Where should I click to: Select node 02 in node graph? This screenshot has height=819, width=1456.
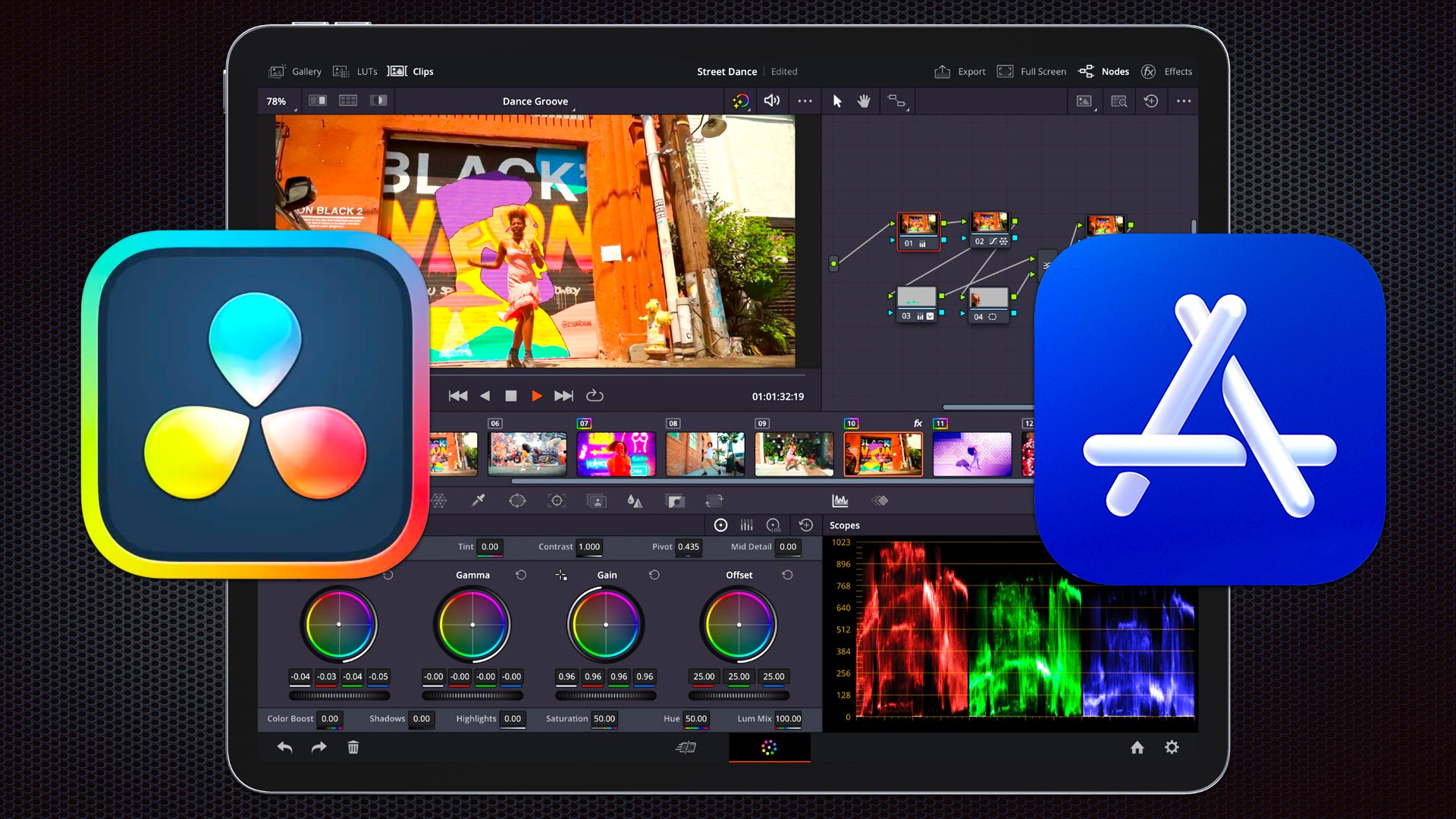[990, 230]
